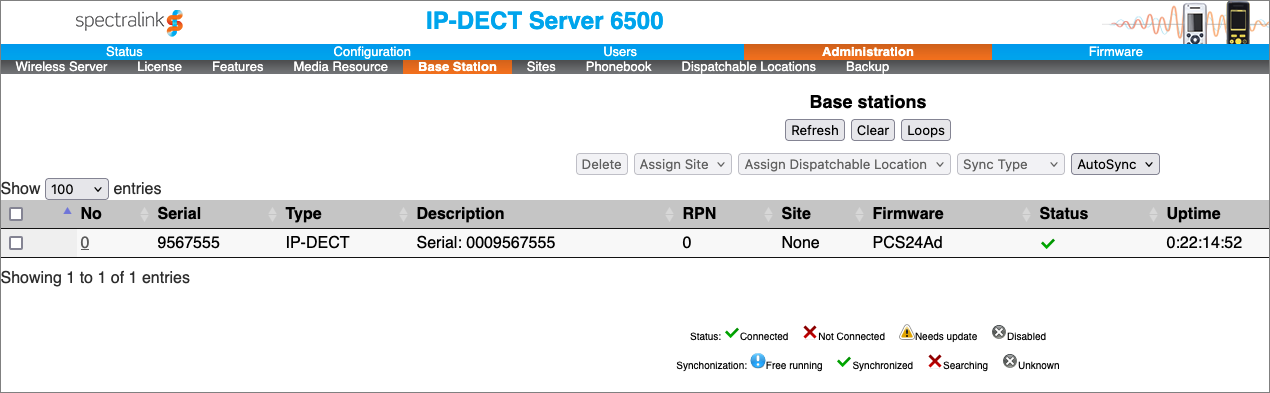Open the Media Resource submenu tab
Screen dimensions: 1270x393
(340, 67)
